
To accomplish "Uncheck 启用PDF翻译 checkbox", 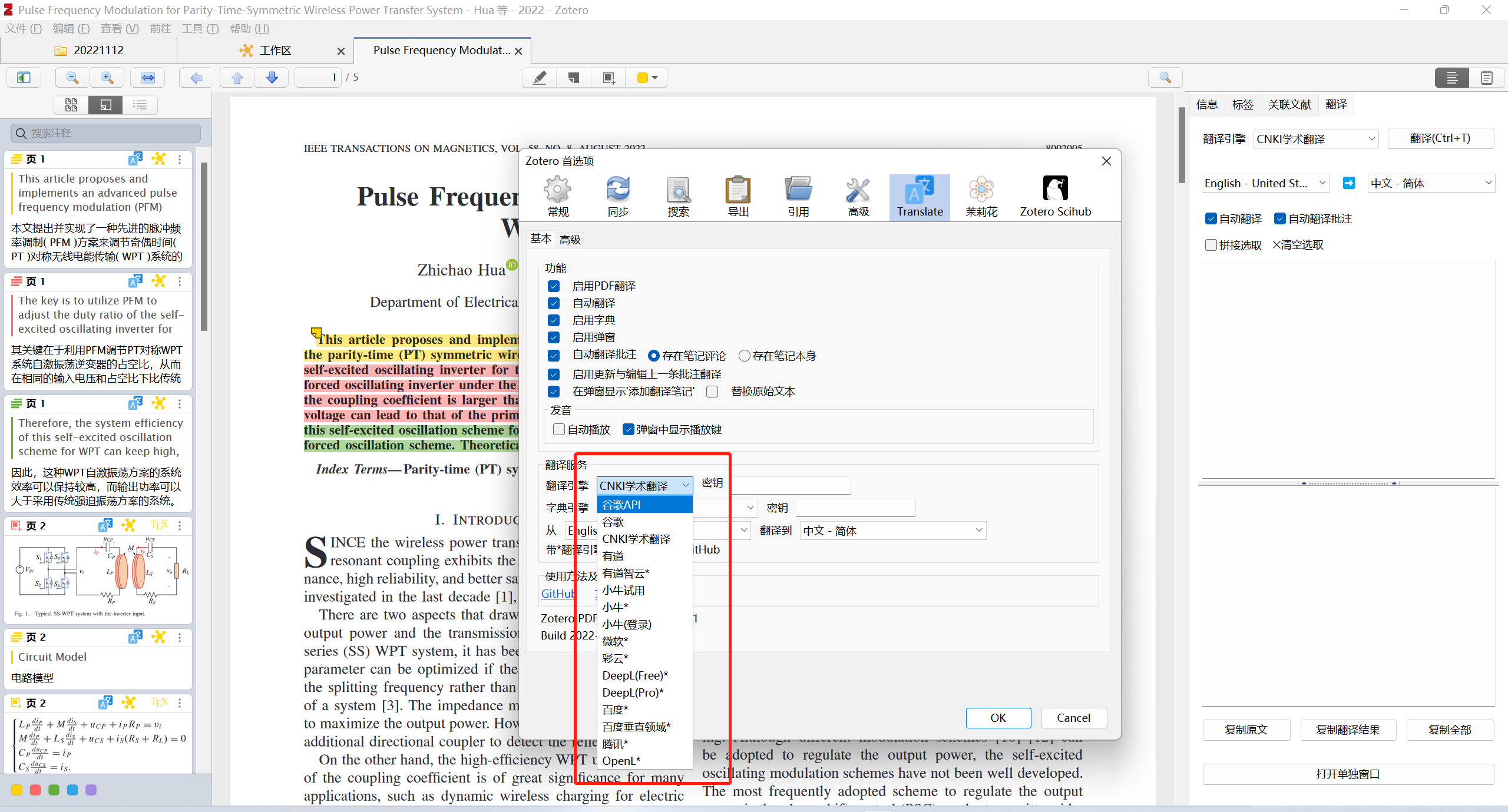I will pos(554,286).
